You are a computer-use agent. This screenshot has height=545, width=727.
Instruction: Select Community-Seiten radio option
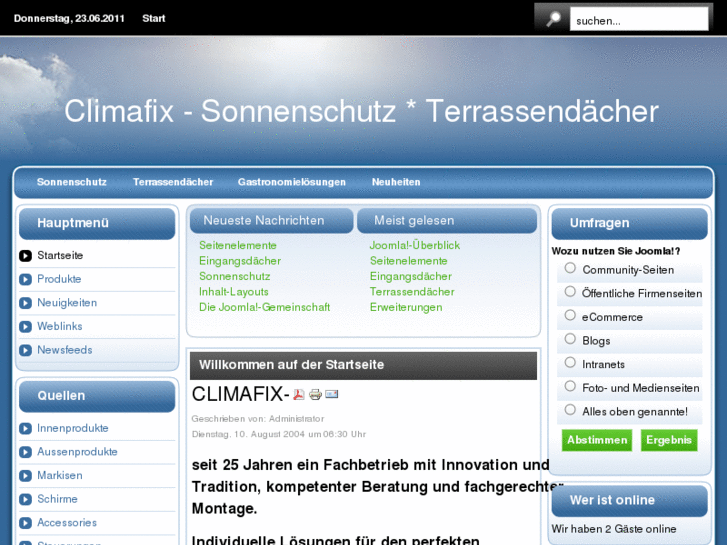click(570, 268)
